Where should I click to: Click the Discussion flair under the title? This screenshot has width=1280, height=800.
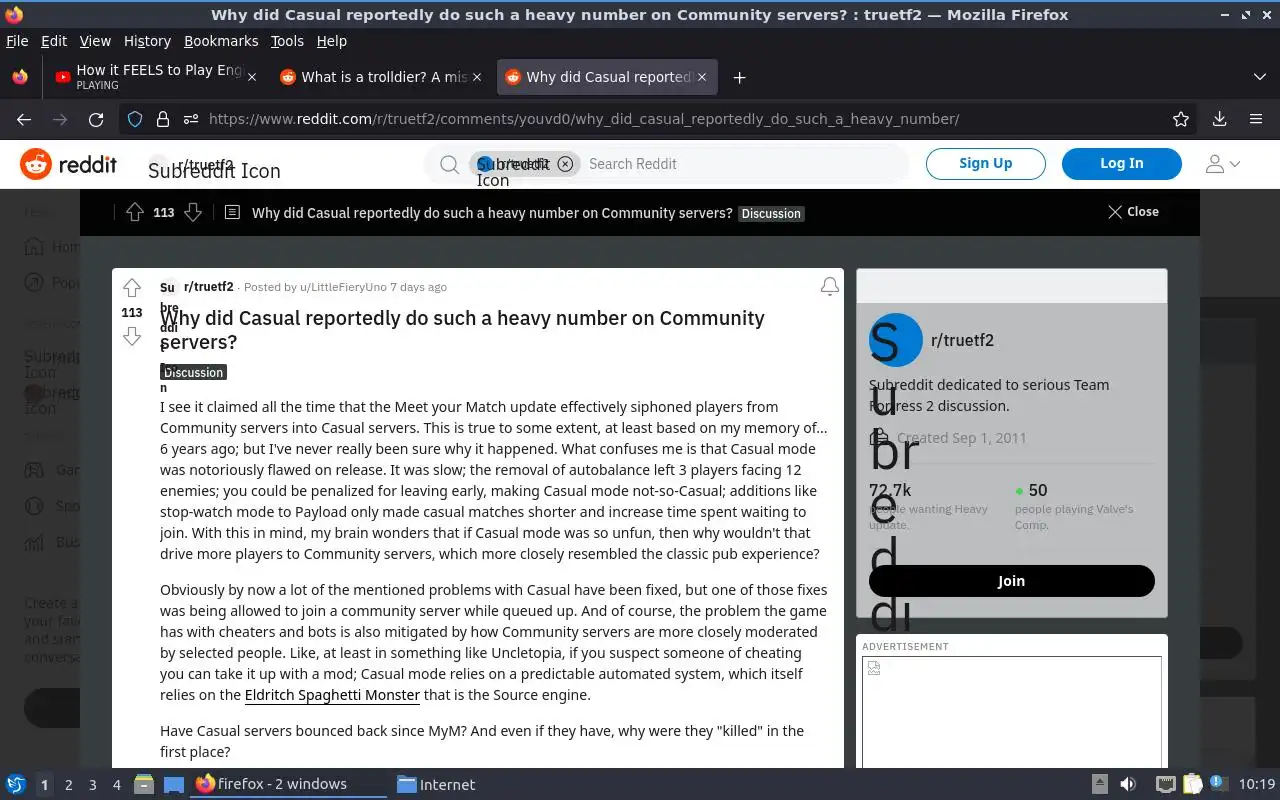(193, 372)
